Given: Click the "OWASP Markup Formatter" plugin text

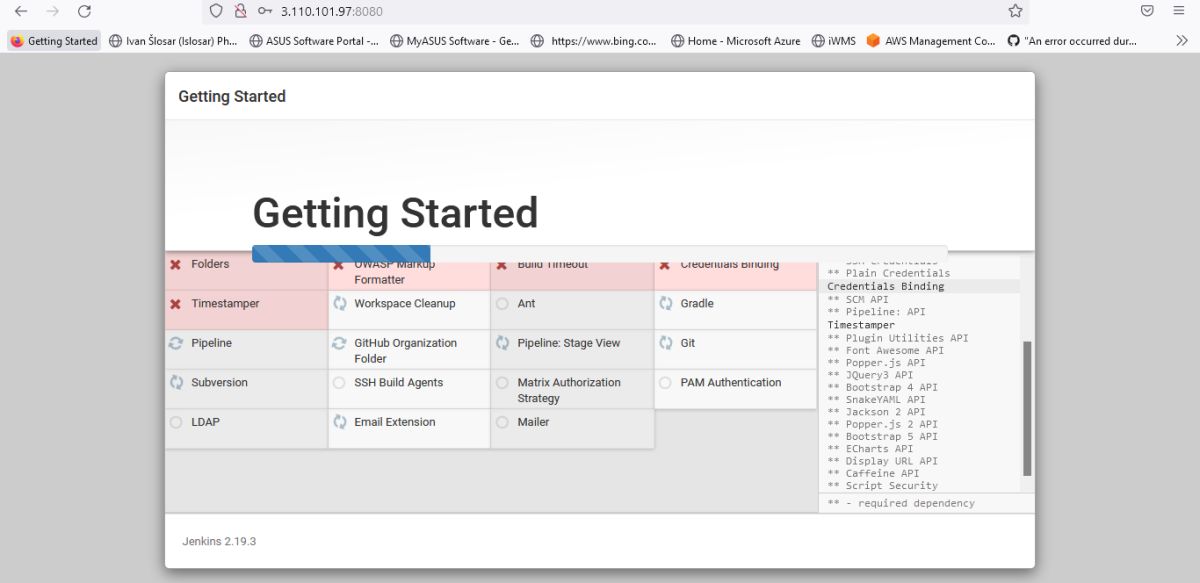Looking at the screenshot, I should [x=394, y=272].
